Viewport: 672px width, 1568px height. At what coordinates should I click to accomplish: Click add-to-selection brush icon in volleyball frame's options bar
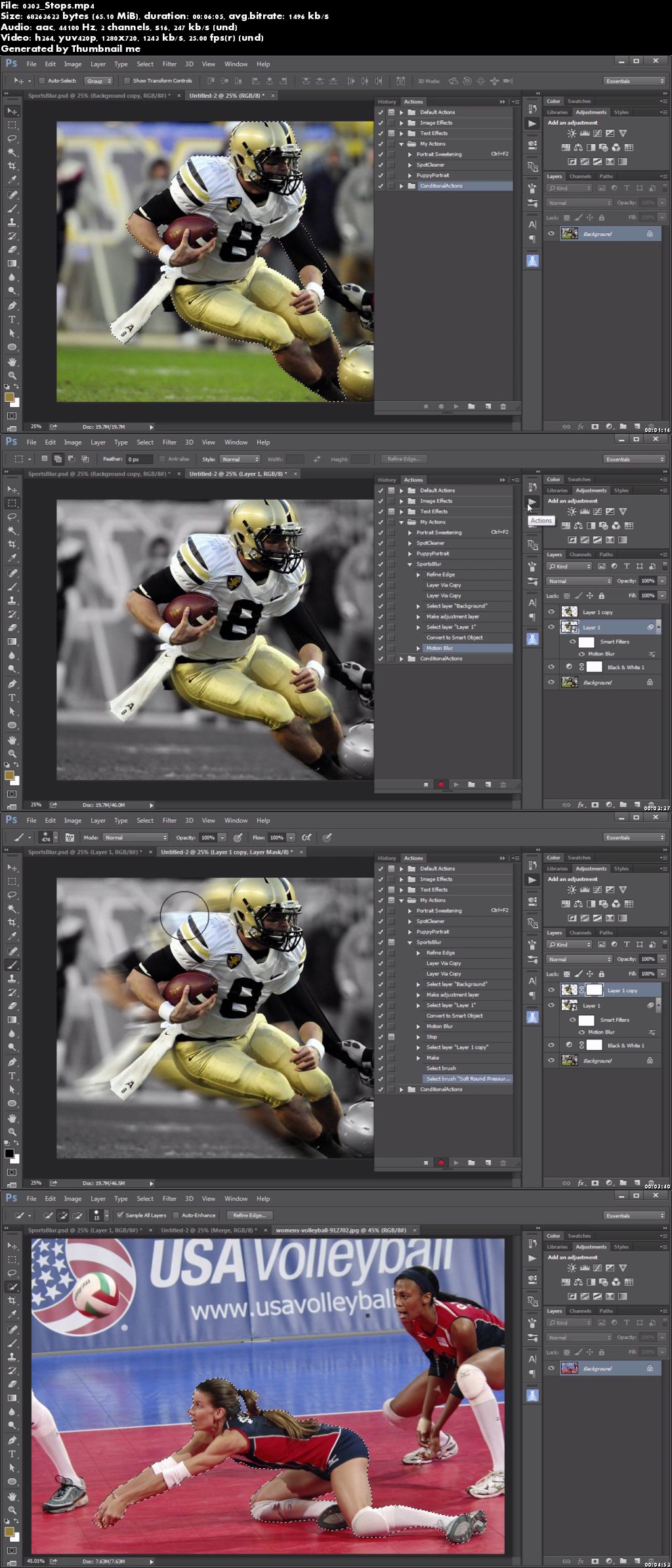(x=62, y=1215)
